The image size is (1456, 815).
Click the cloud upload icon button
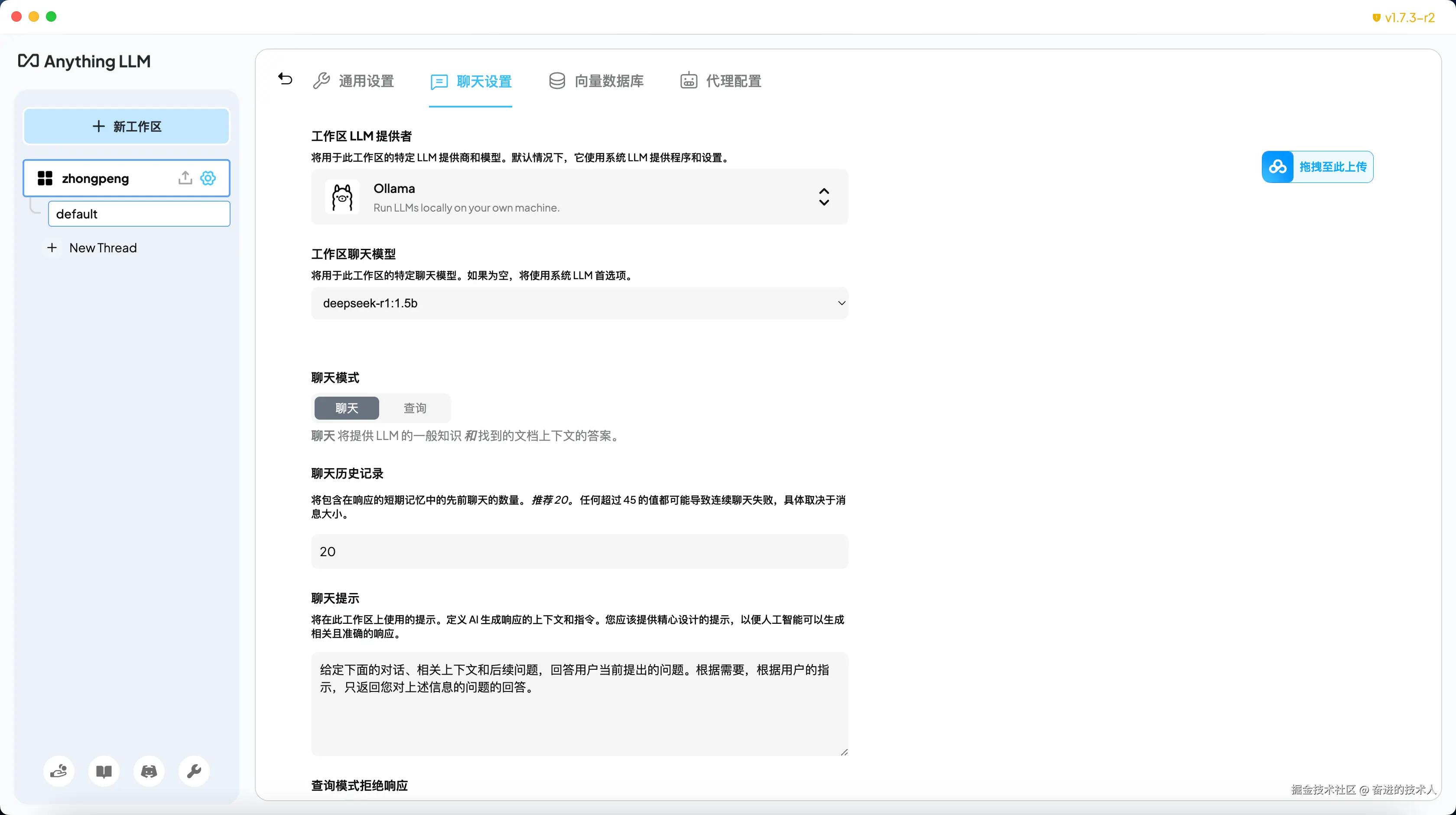pyautogui.click(x=1277, y=167)
